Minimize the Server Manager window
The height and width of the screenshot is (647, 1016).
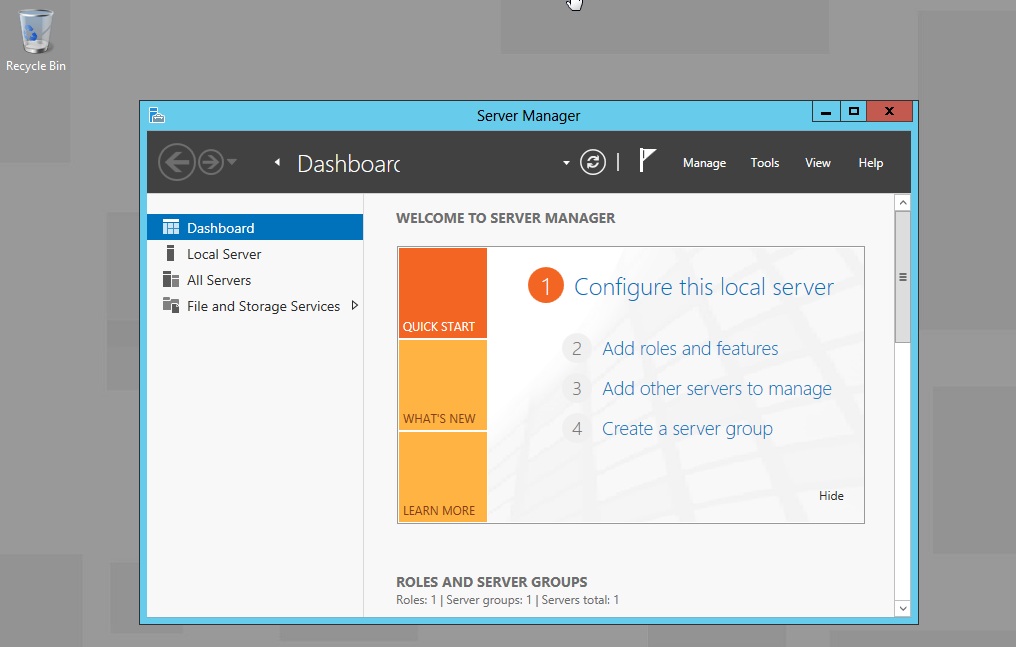click(826, 111)
